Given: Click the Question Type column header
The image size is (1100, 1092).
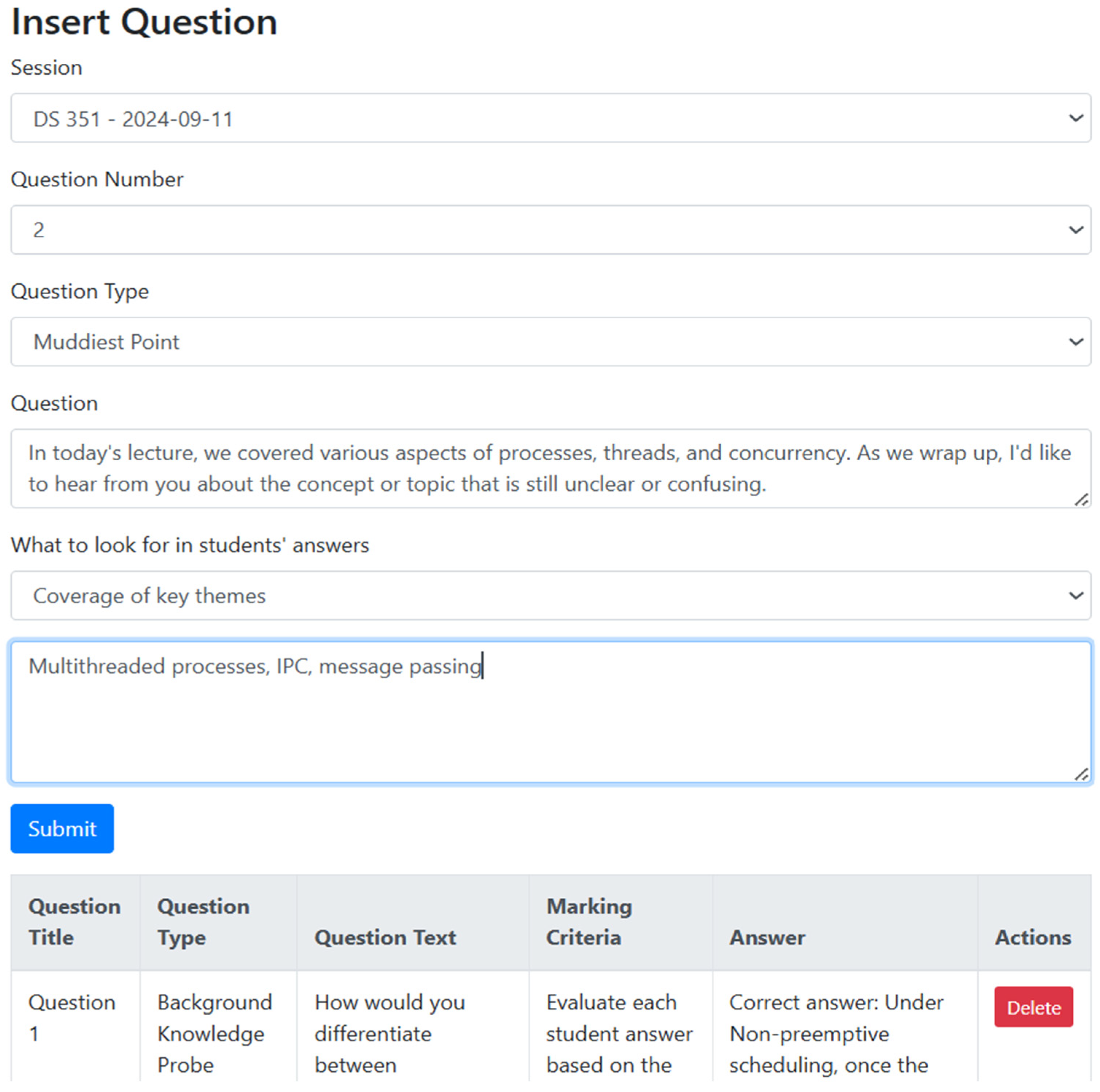Looking at the screenshot, I should click(203, 922).
